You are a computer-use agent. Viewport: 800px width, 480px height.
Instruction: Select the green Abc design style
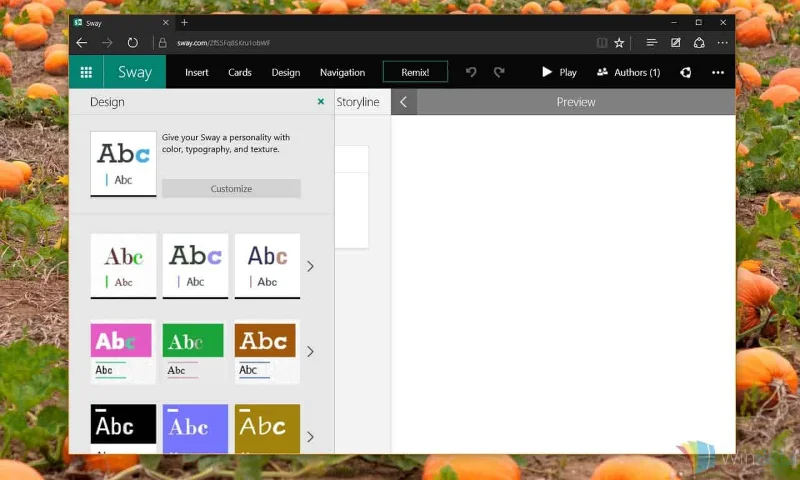(x=195, y=350)
